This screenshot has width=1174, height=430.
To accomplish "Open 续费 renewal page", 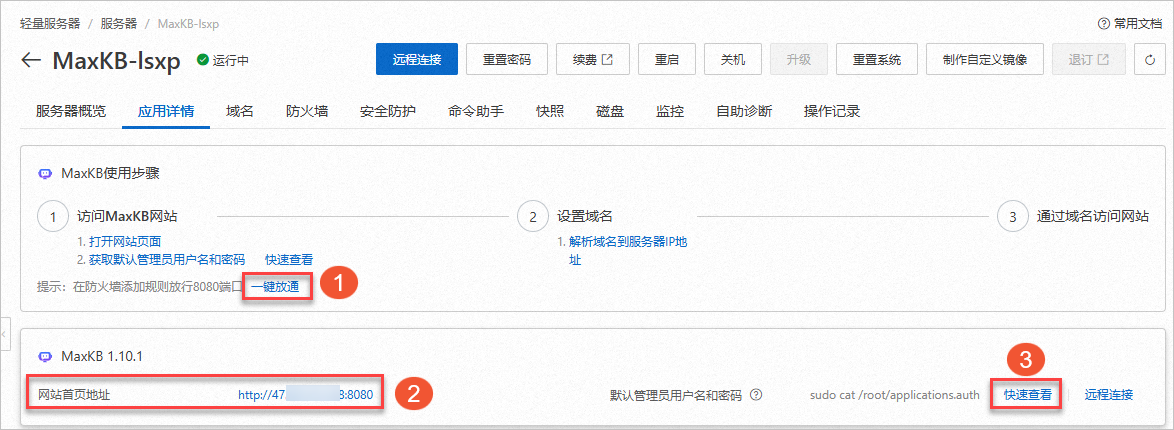I will coord(591,59).
